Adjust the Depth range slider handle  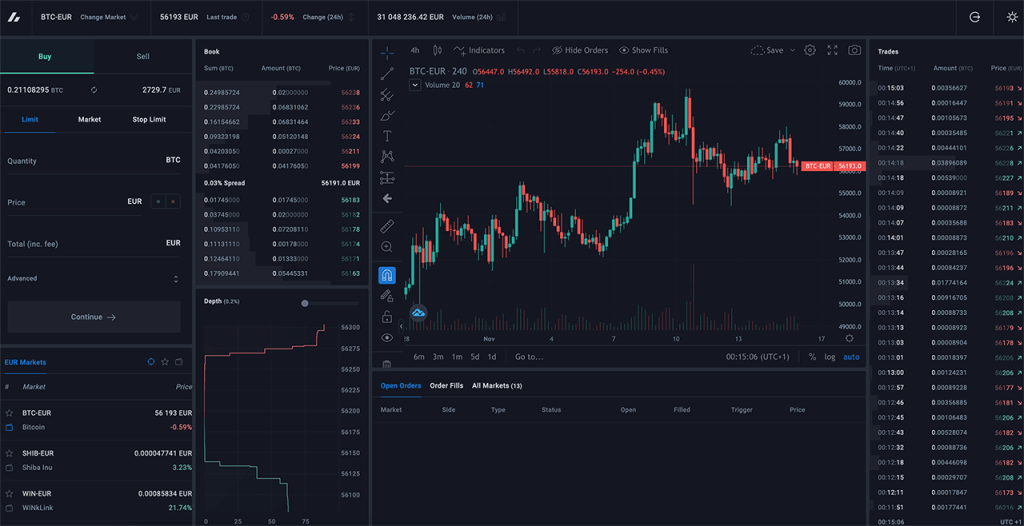pos(305,303)
